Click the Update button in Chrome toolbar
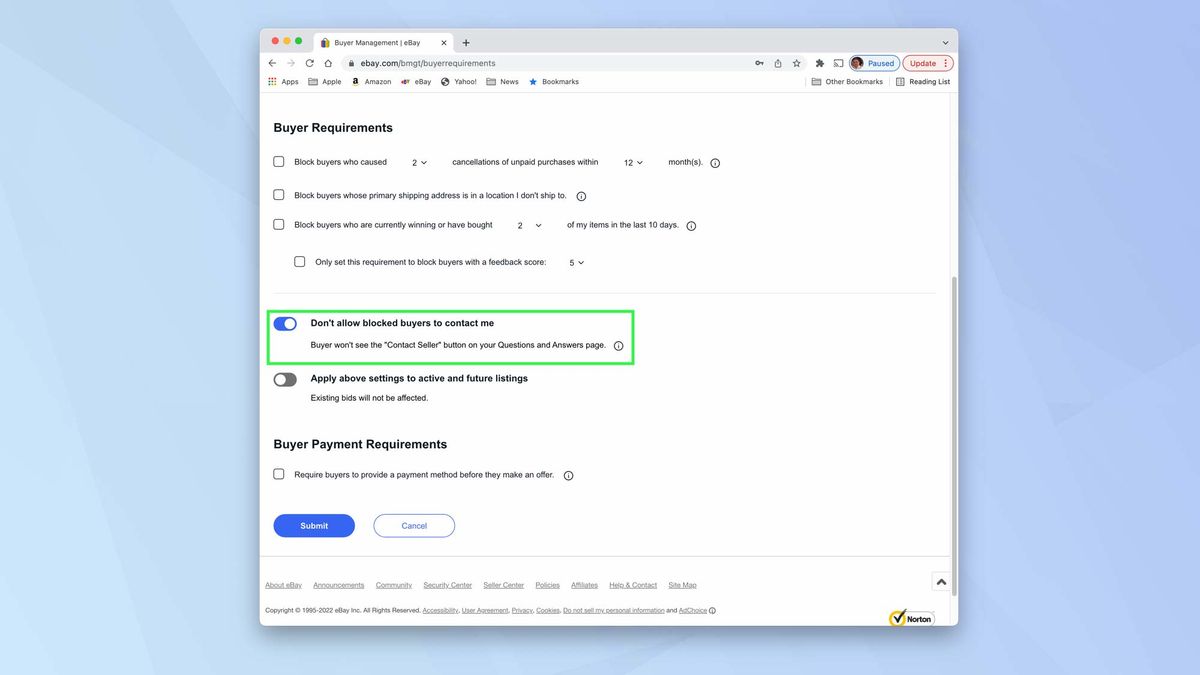Viewport: 1200px width, 675px height. point(928,63)
